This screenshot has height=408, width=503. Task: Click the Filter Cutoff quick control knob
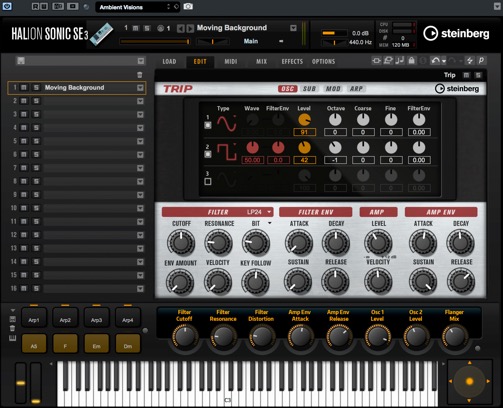[x=185, y=336]
